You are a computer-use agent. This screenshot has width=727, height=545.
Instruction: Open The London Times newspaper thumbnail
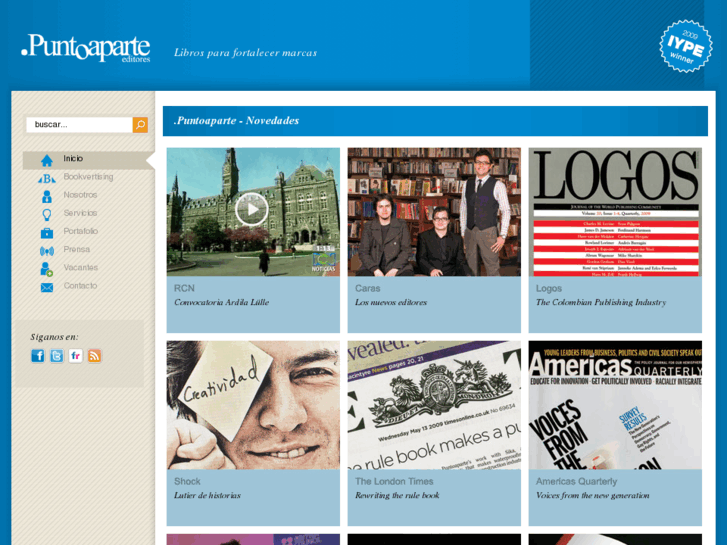(x=434, y=405)
